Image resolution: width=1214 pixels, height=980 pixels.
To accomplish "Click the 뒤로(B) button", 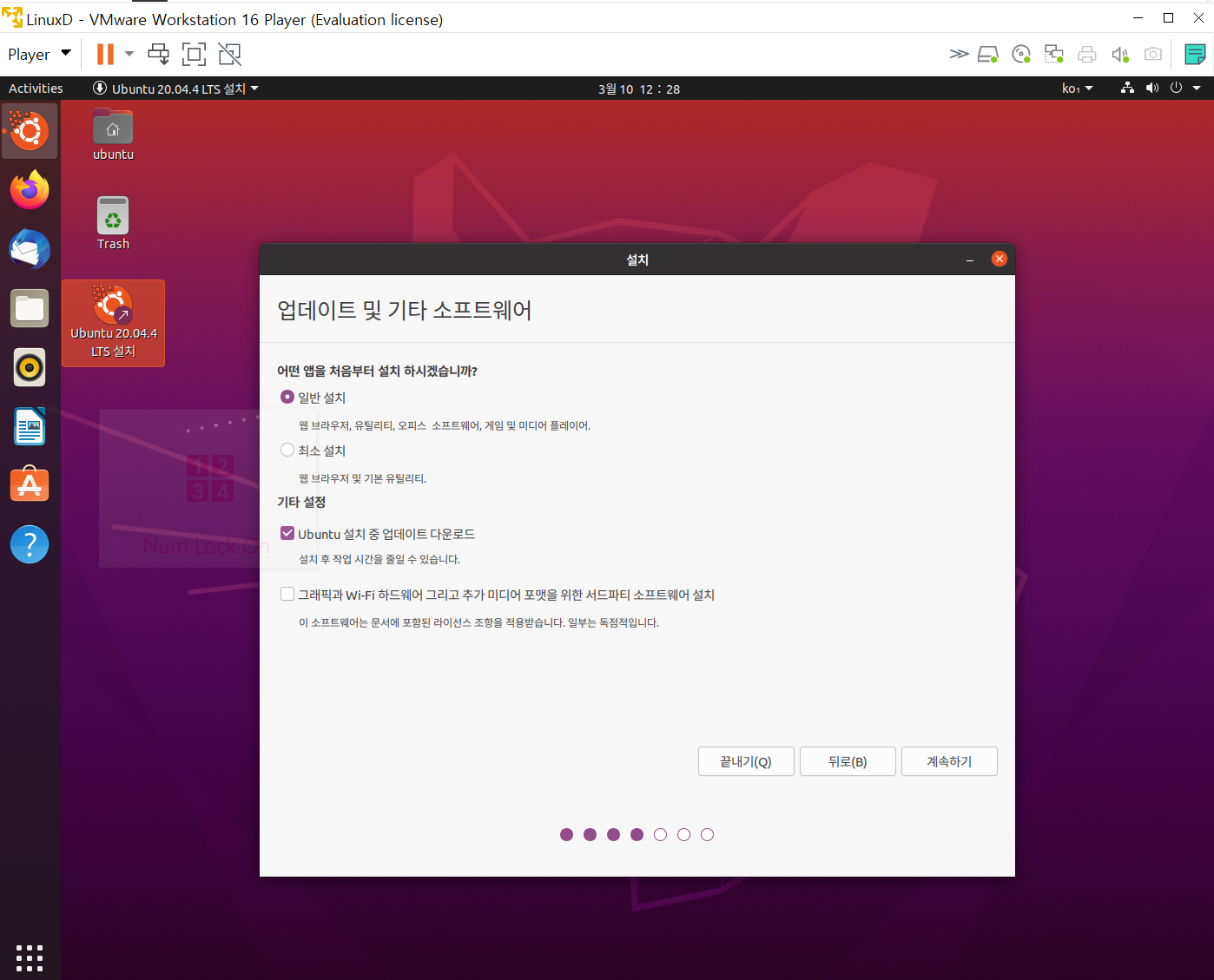I will click(848, 761).
